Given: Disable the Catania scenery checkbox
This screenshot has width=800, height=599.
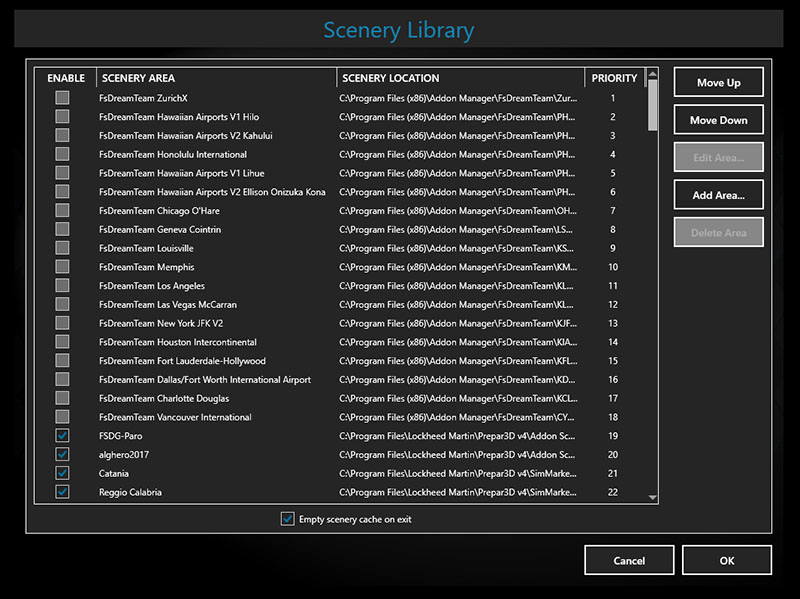Looking at the screenshot, I should tap(62, 473).
